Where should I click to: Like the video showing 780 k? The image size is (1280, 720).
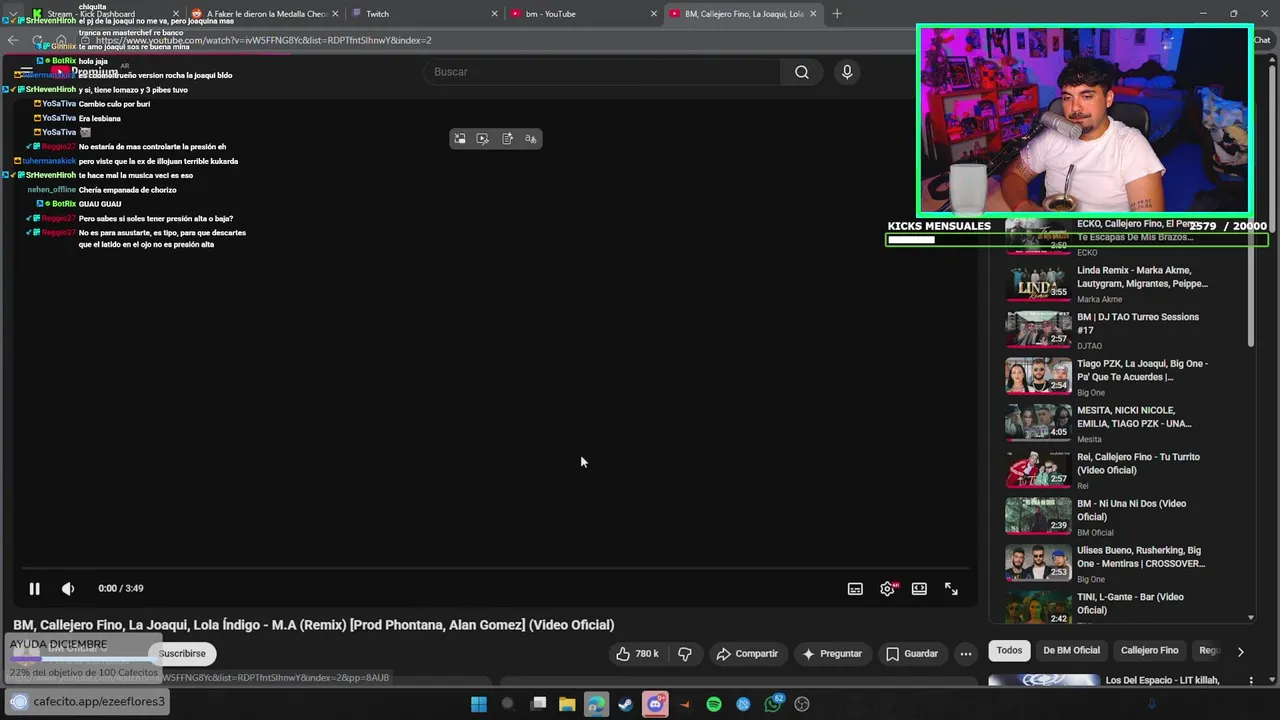636,654
